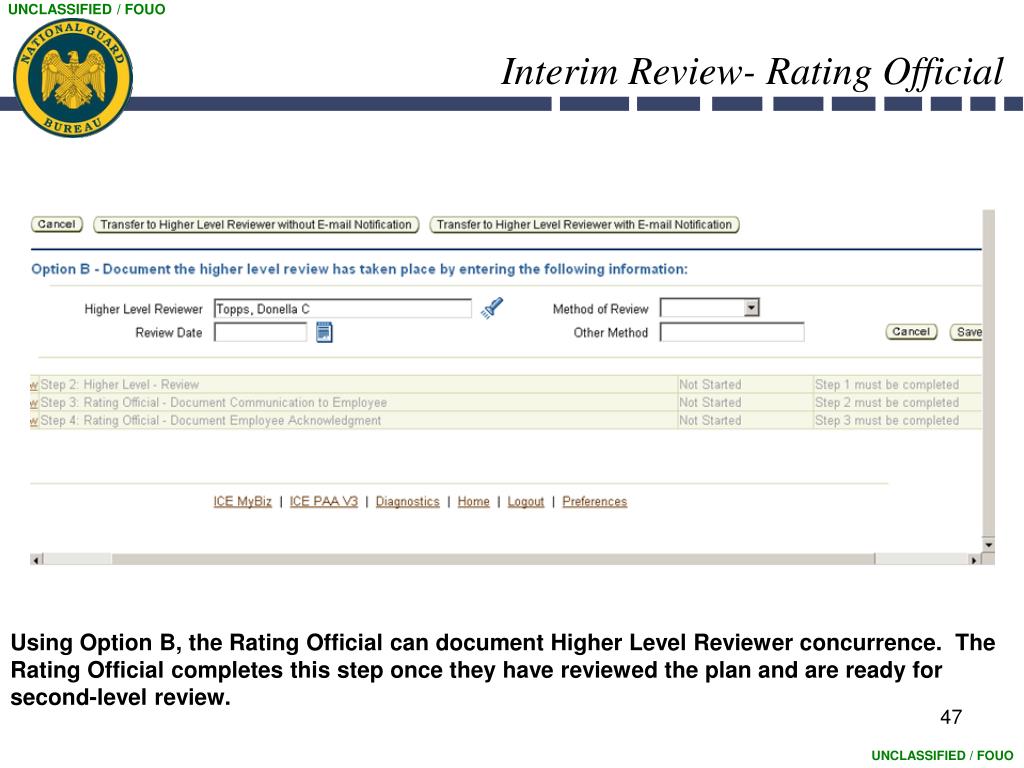Click the flashlight search icon beside Higher Level Reviewer
This screenshot has height=768, width=1024.
[x=492, y=308]
